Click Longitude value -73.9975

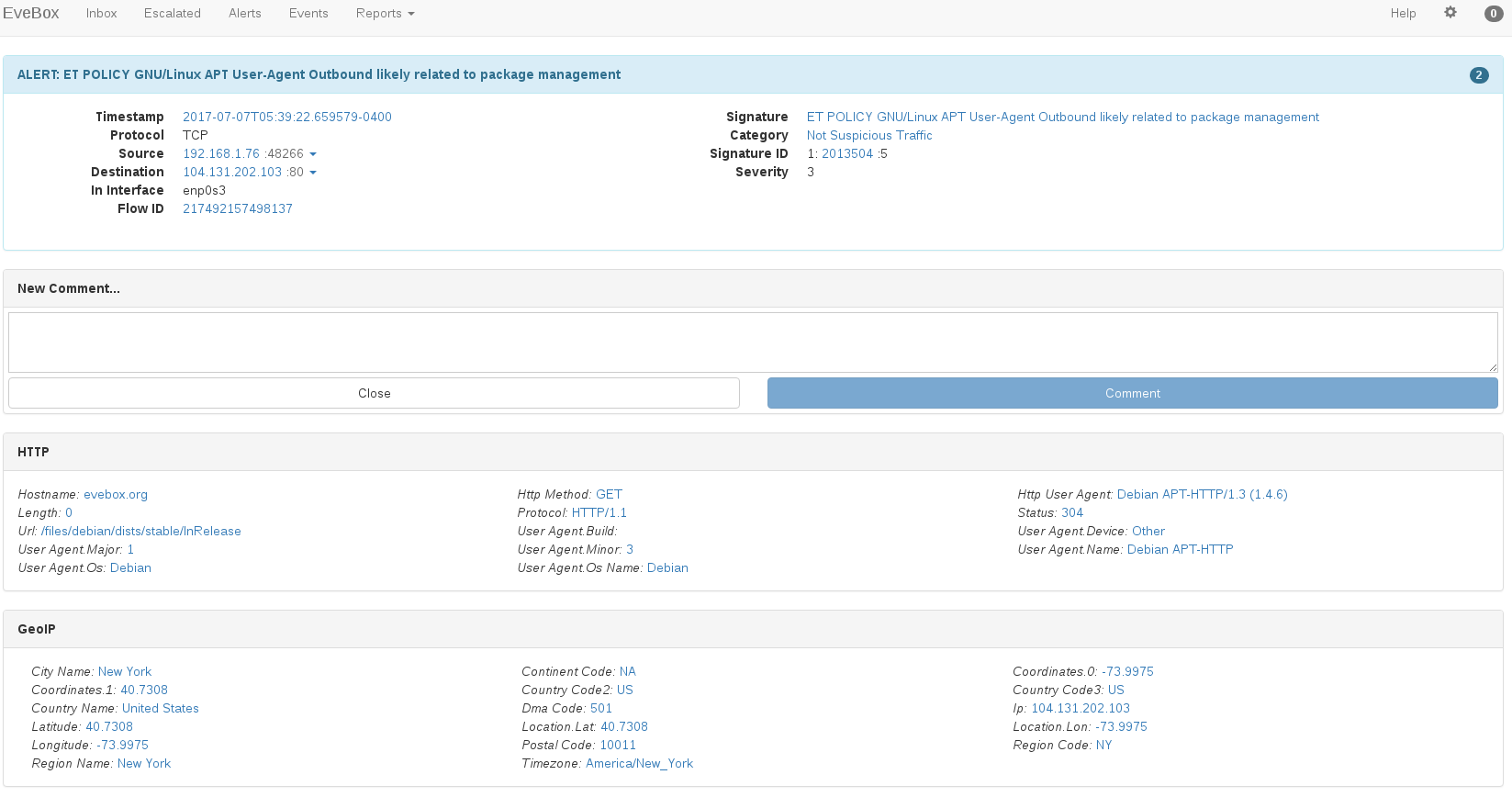tap(122, 746)
